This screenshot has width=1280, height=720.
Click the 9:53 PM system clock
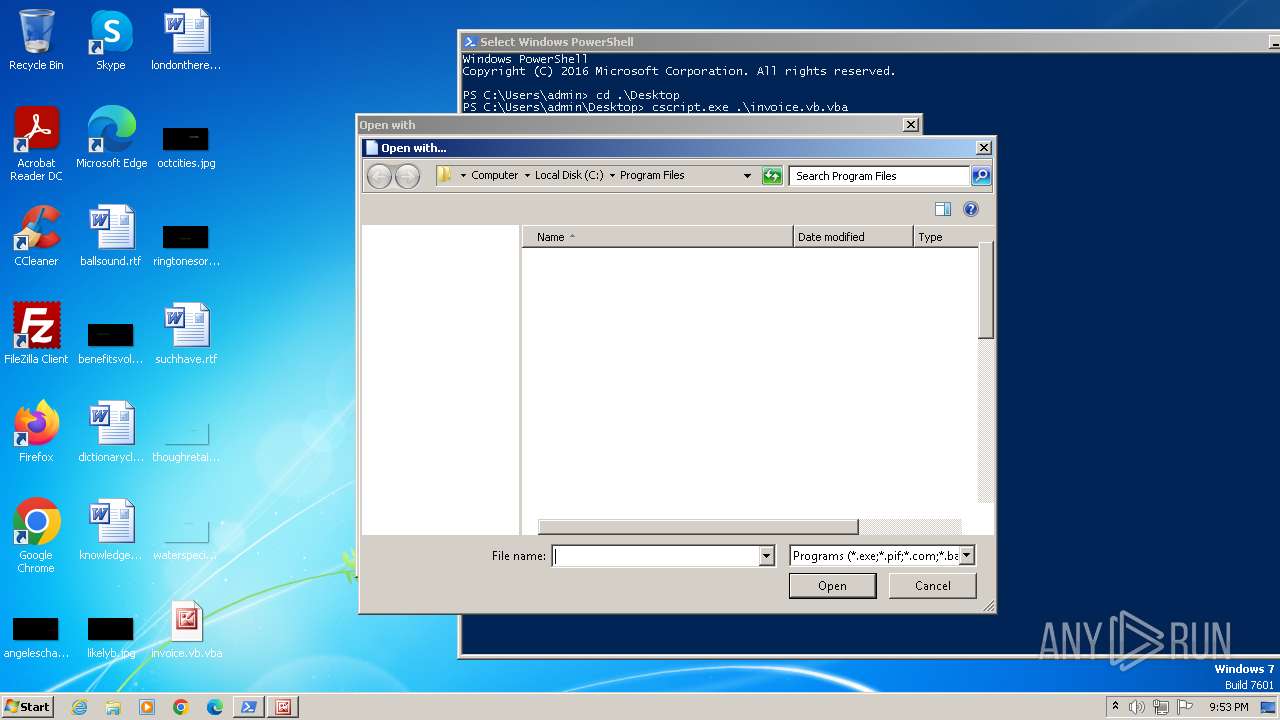pyautogui.click(x=1228, y=707)
